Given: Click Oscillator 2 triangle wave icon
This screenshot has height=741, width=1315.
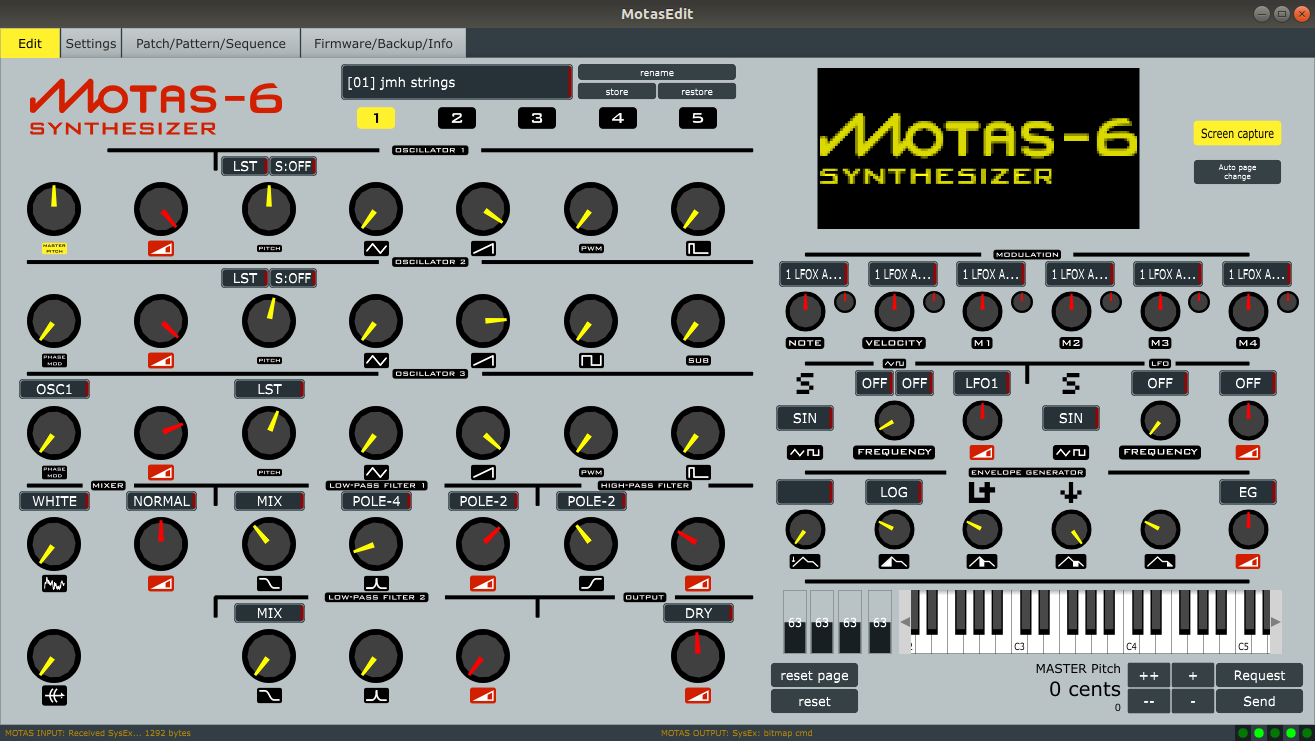Looking at the screenshot, I should (x=376, y=359).
